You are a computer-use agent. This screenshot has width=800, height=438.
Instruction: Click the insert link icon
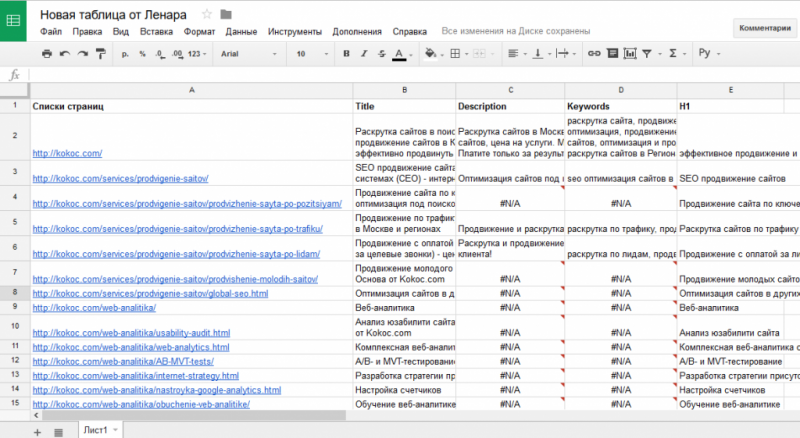pyautogui.click(x=594, y=53)
